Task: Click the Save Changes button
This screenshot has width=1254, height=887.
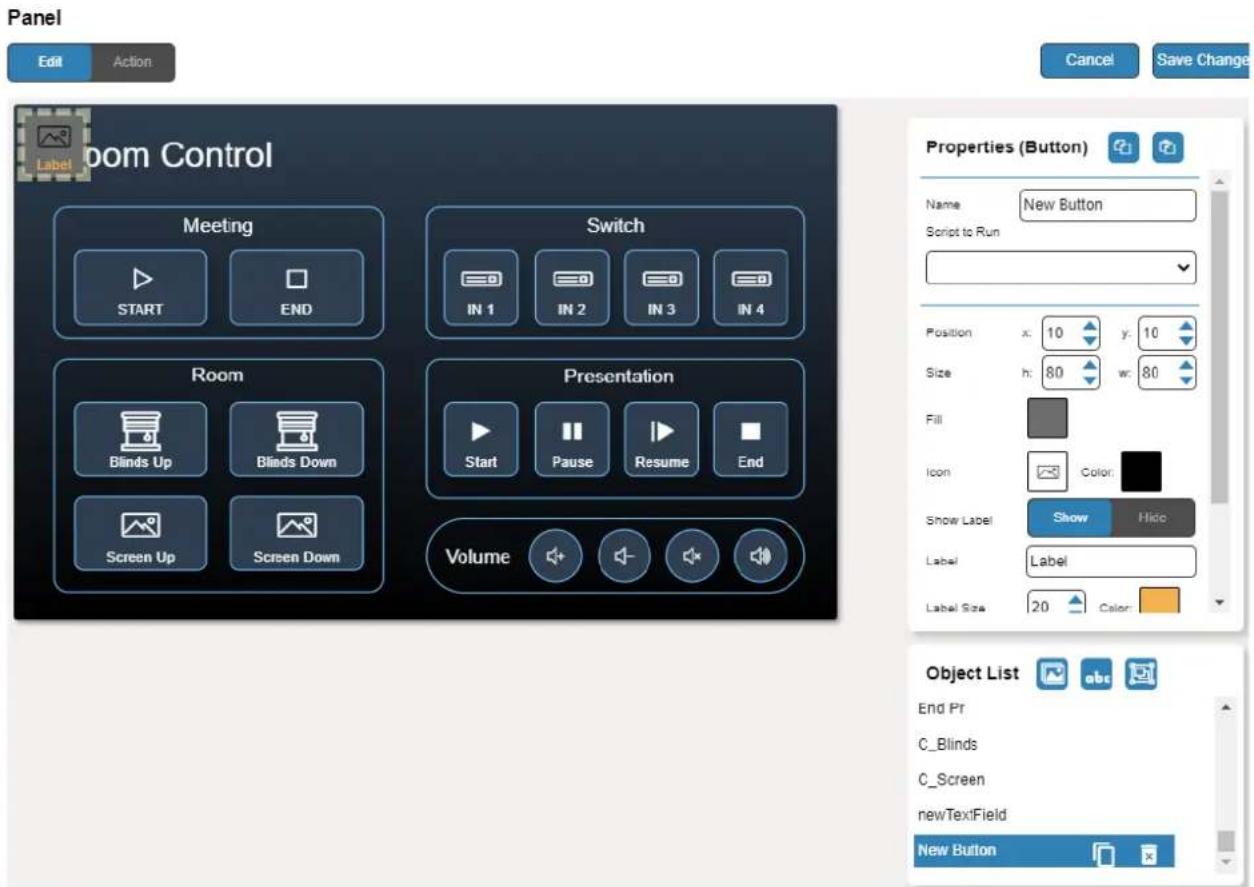Action: (1203, 60)
